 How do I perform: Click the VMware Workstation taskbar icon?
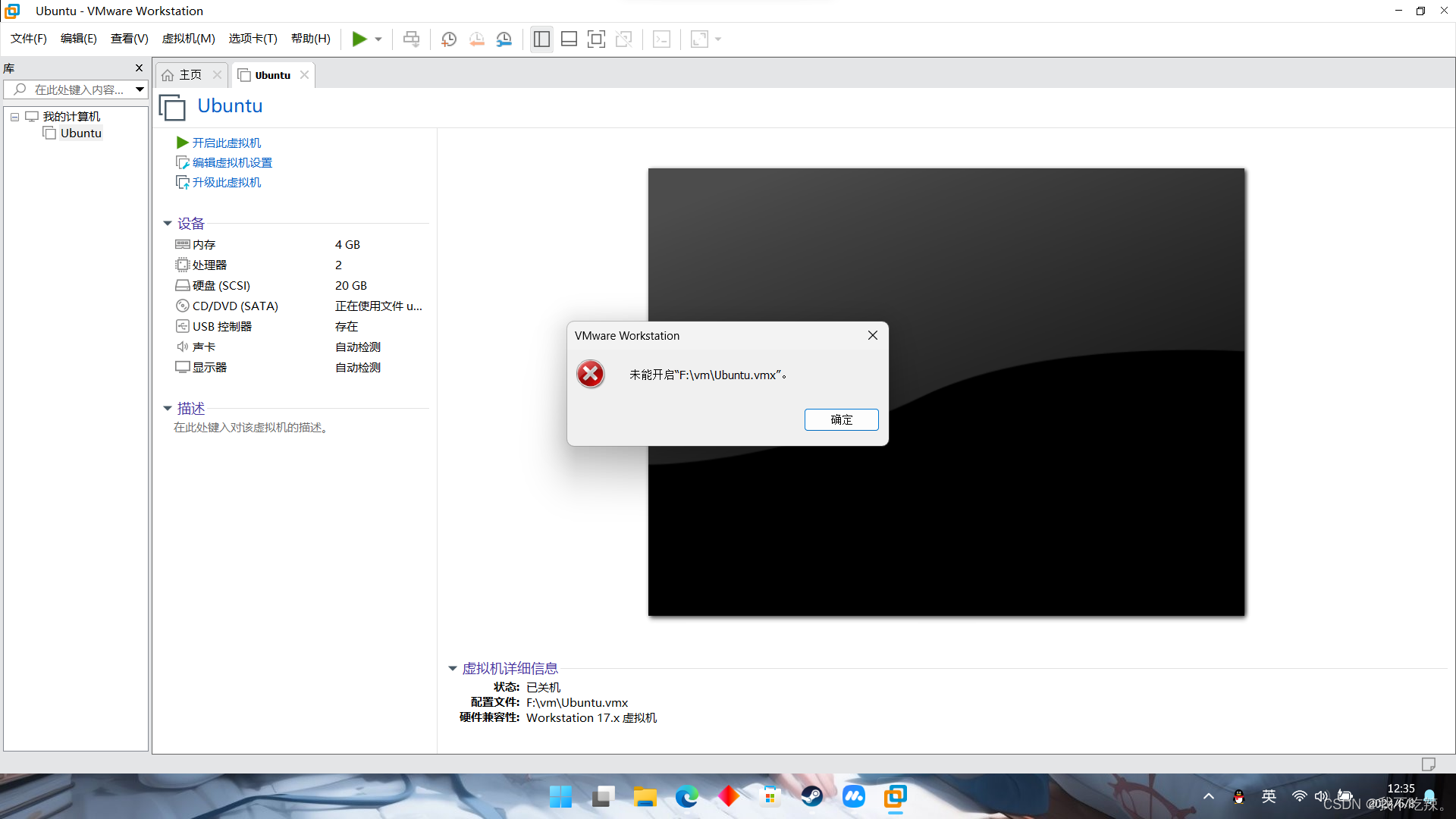pos(896,796)
